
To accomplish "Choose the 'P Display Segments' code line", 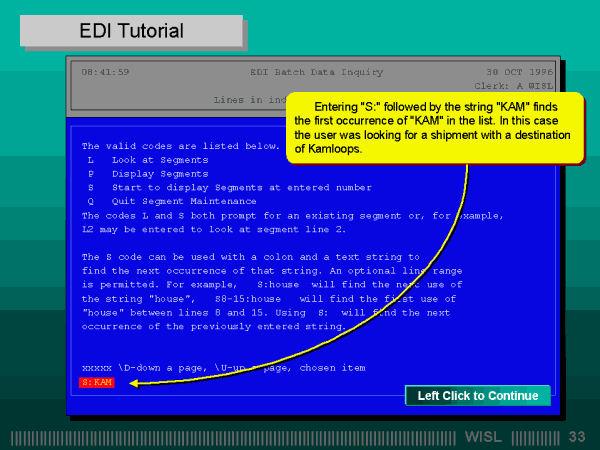I will (147, 173).
